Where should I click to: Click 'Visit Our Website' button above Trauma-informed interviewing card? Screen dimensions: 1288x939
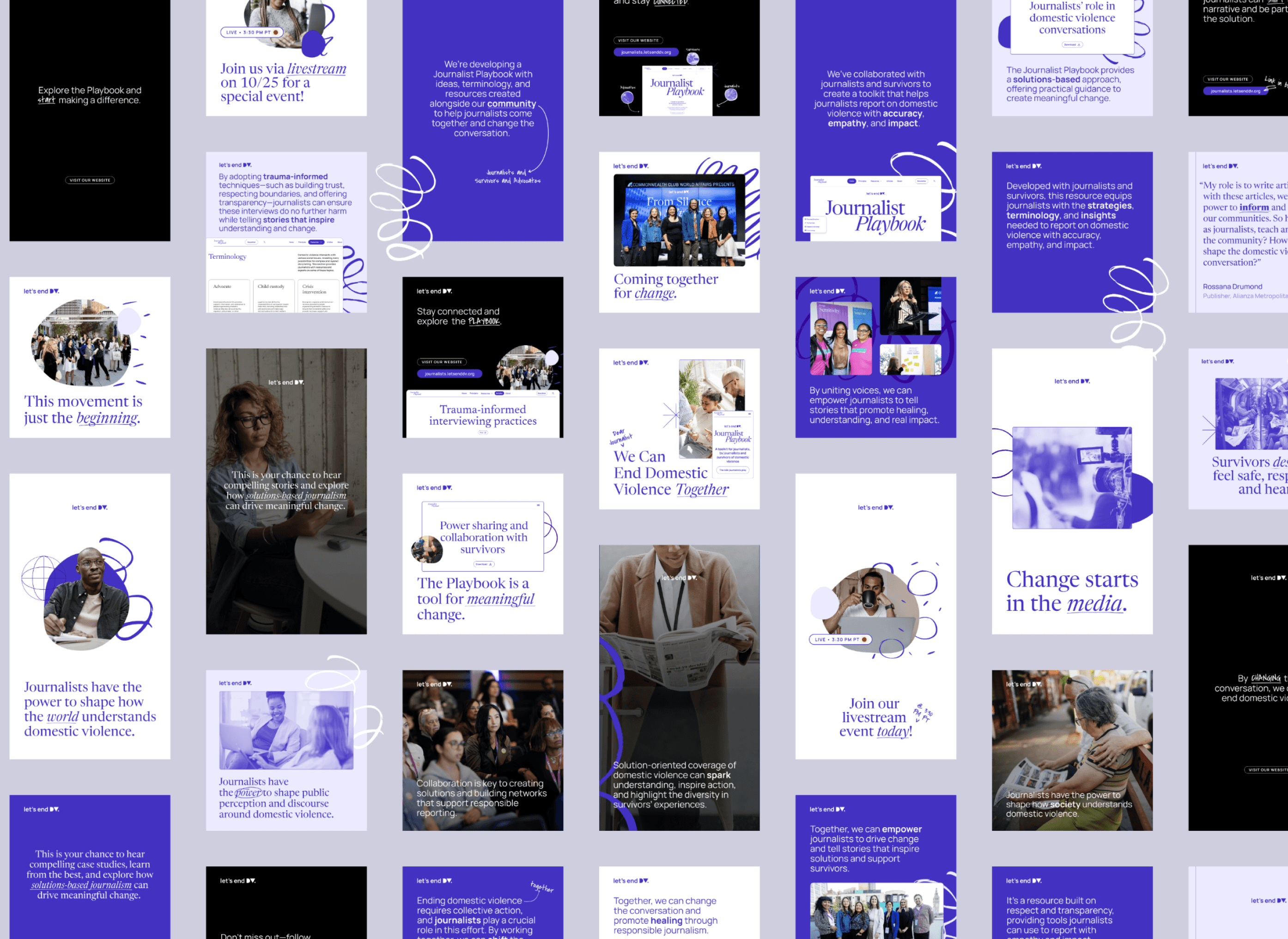tap(442, 362)
